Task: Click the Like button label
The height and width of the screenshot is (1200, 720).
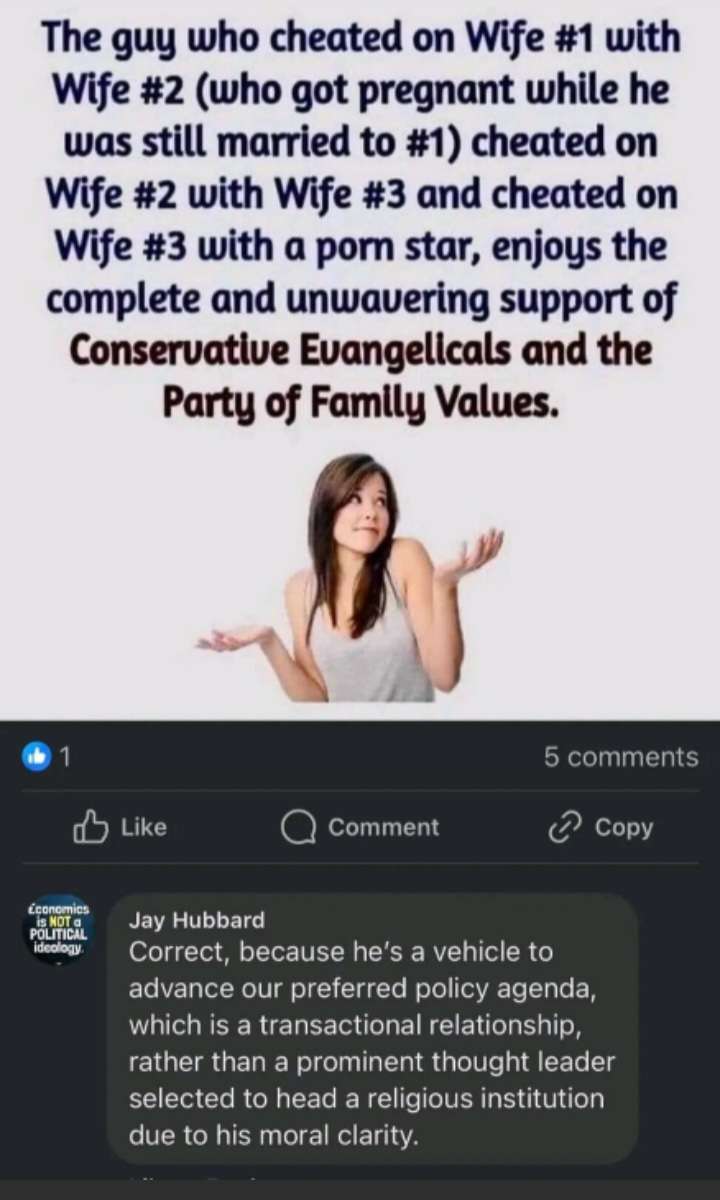Action: 144,827
